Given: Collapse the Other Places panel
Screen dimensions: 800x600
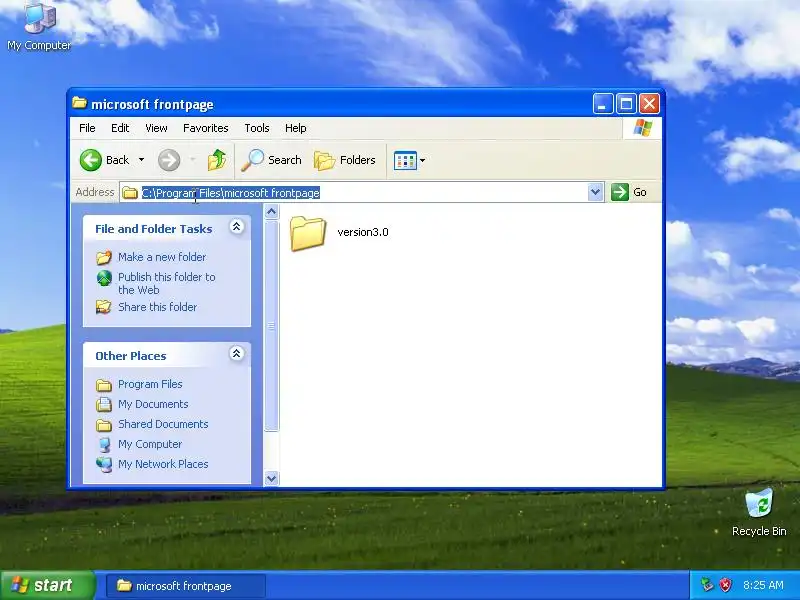Looking at the screenshot, I should pos(236,354).
